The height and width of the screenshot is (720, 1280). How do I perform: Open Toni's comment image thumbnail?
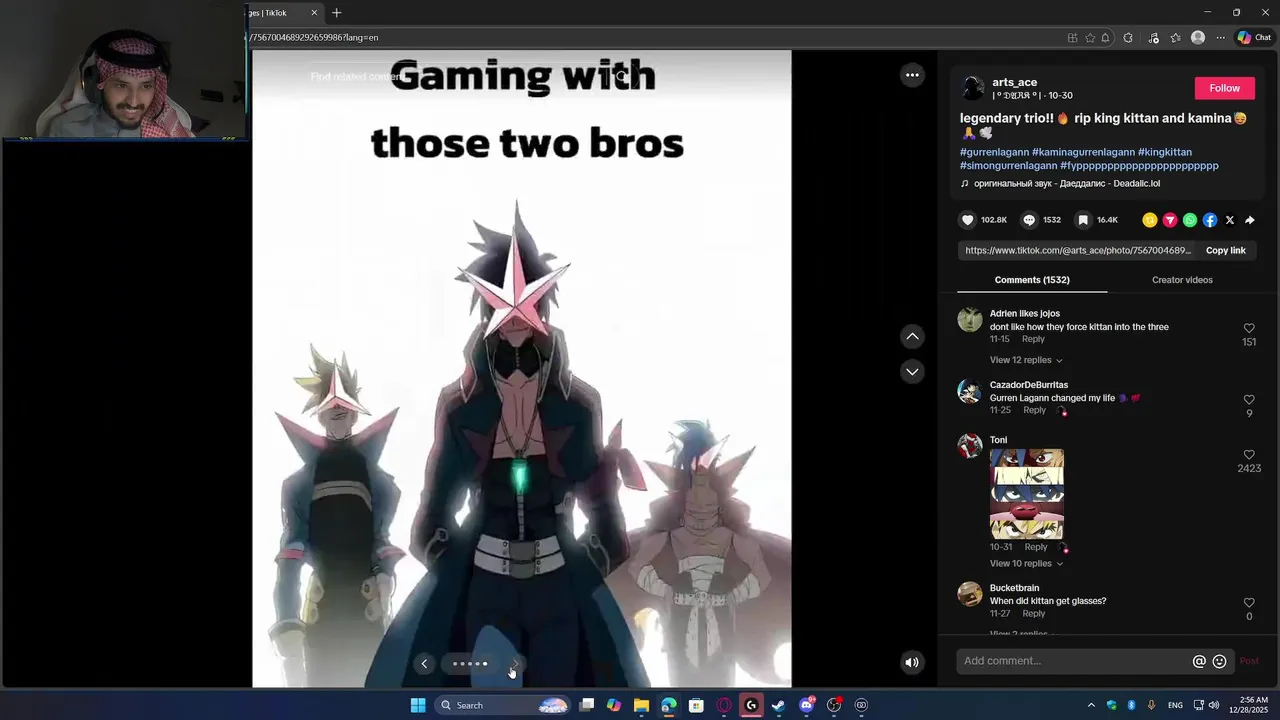tap(1027, 494)
